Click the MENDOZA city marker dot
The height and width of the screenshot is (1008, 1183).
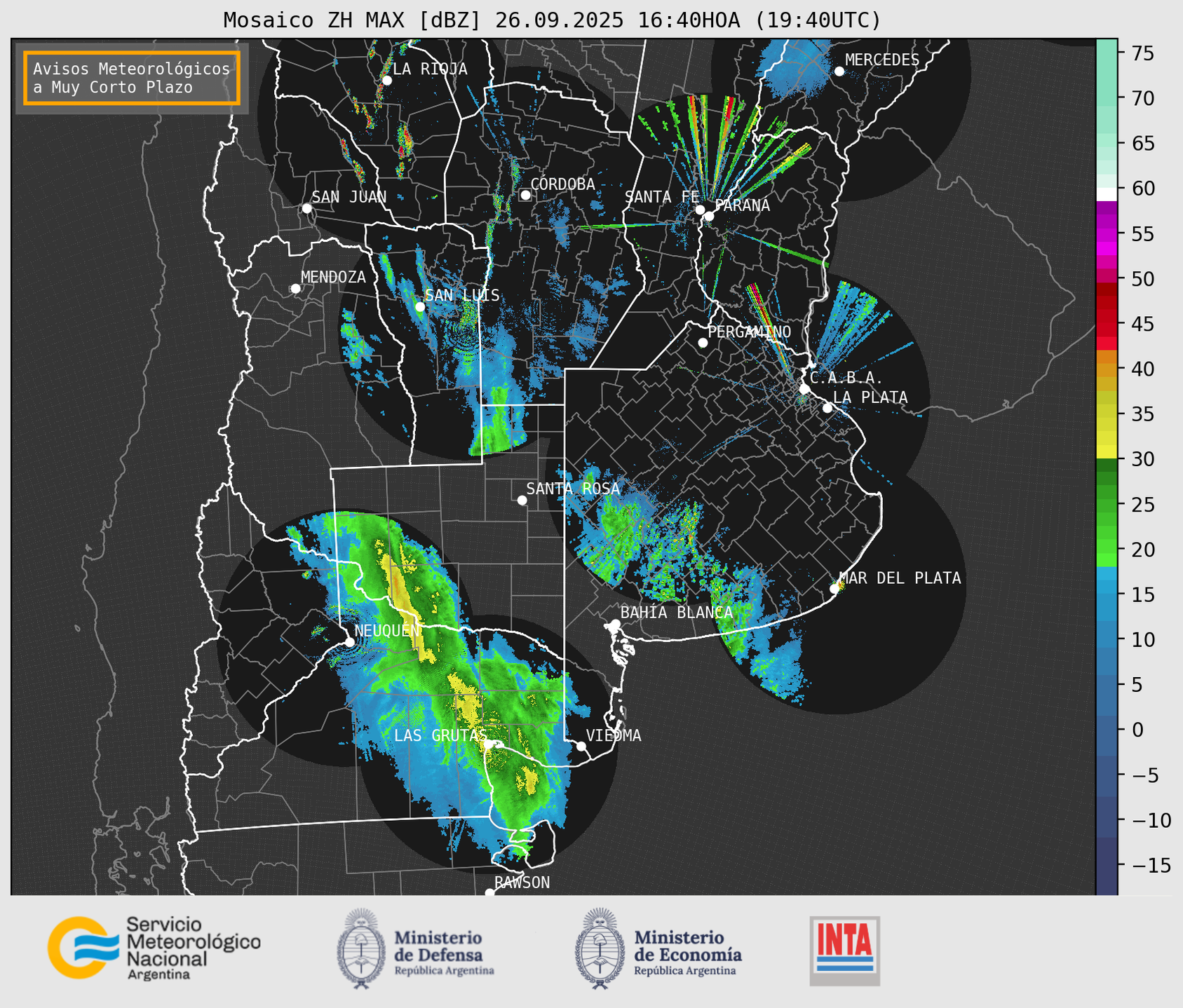tap(295, 288)
